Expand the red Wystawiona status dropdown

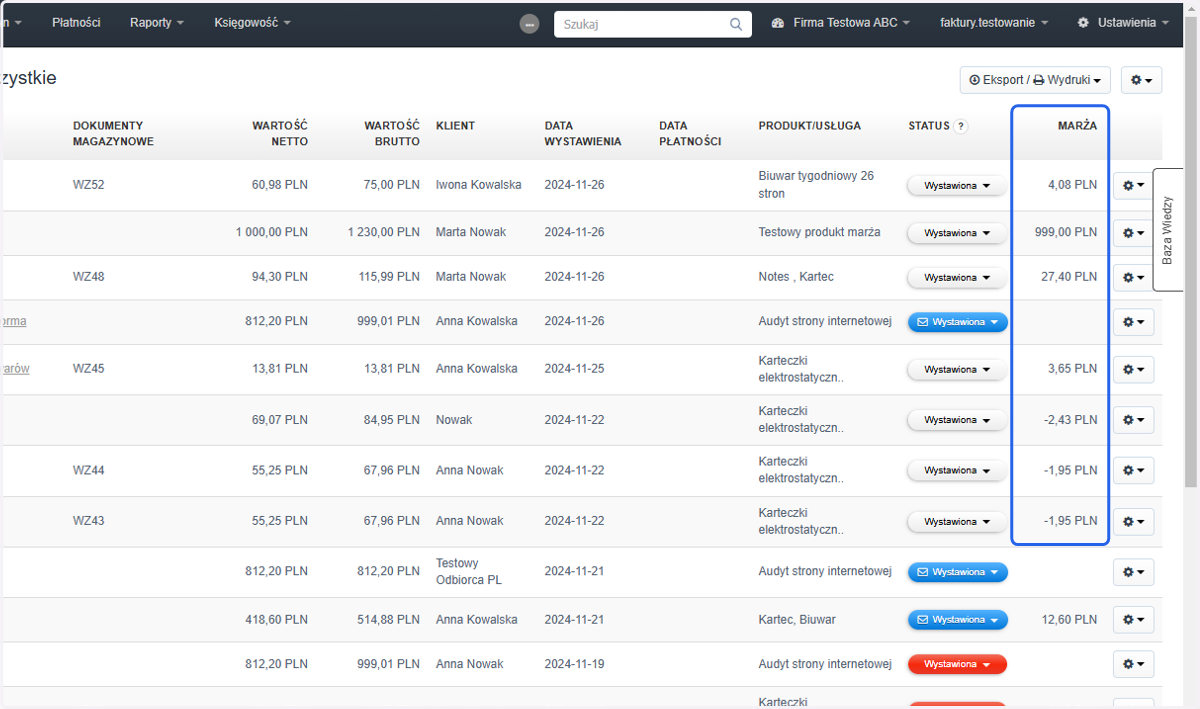pyautogui.click(x=957, y=664)
